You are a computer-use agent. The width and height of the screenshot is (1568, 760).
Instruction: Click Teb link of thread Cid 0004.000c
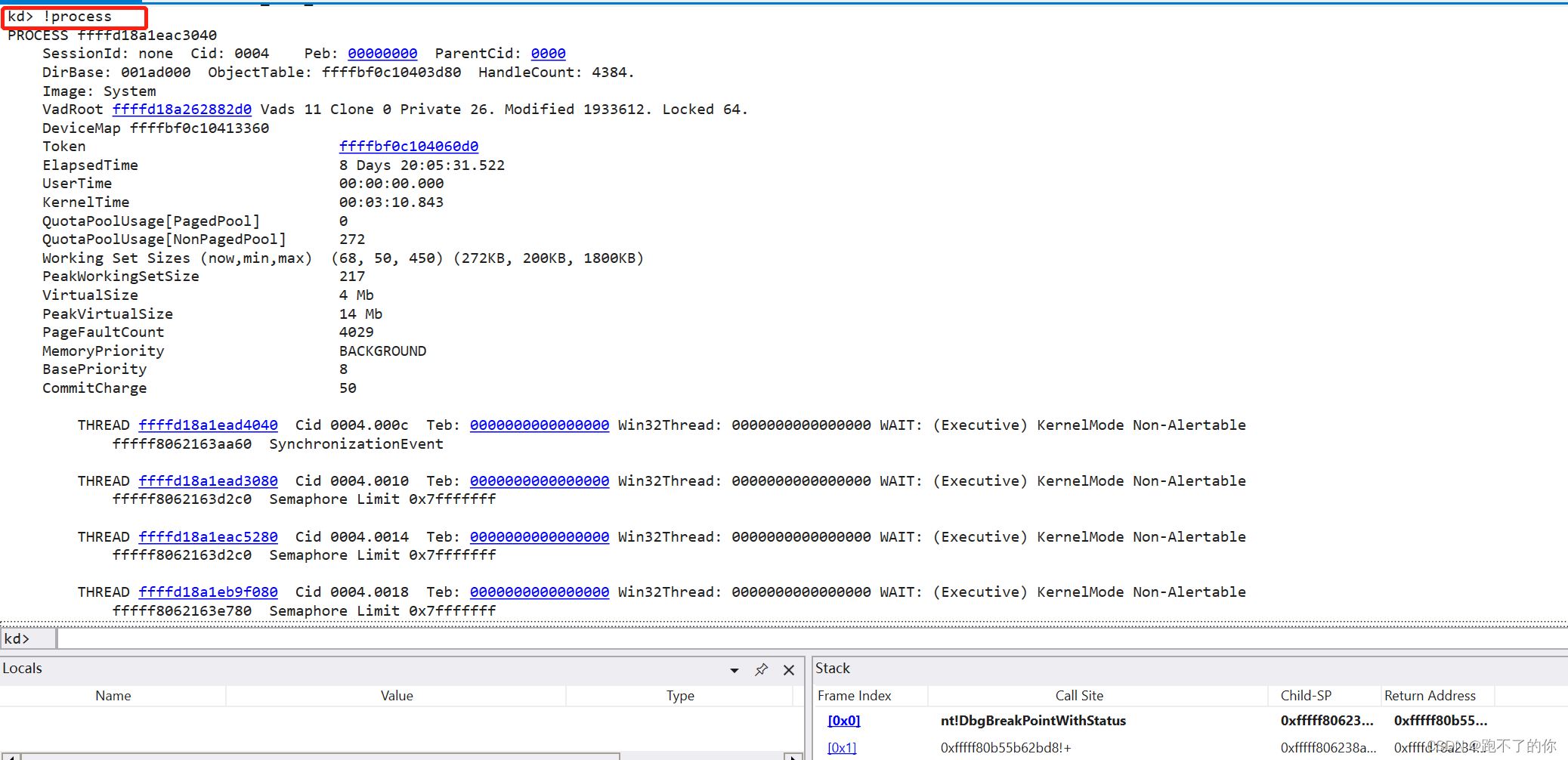click(x=540, y=425)
